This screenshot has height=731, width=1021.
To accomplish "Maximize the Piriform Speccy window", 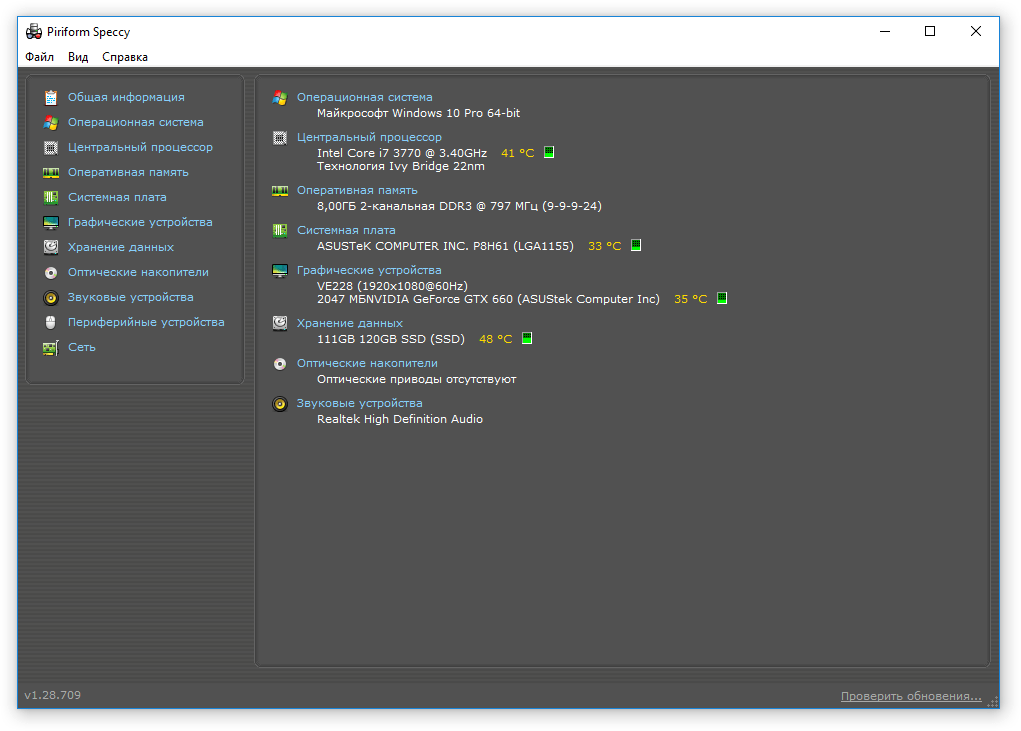I will [x=930, y=31].
